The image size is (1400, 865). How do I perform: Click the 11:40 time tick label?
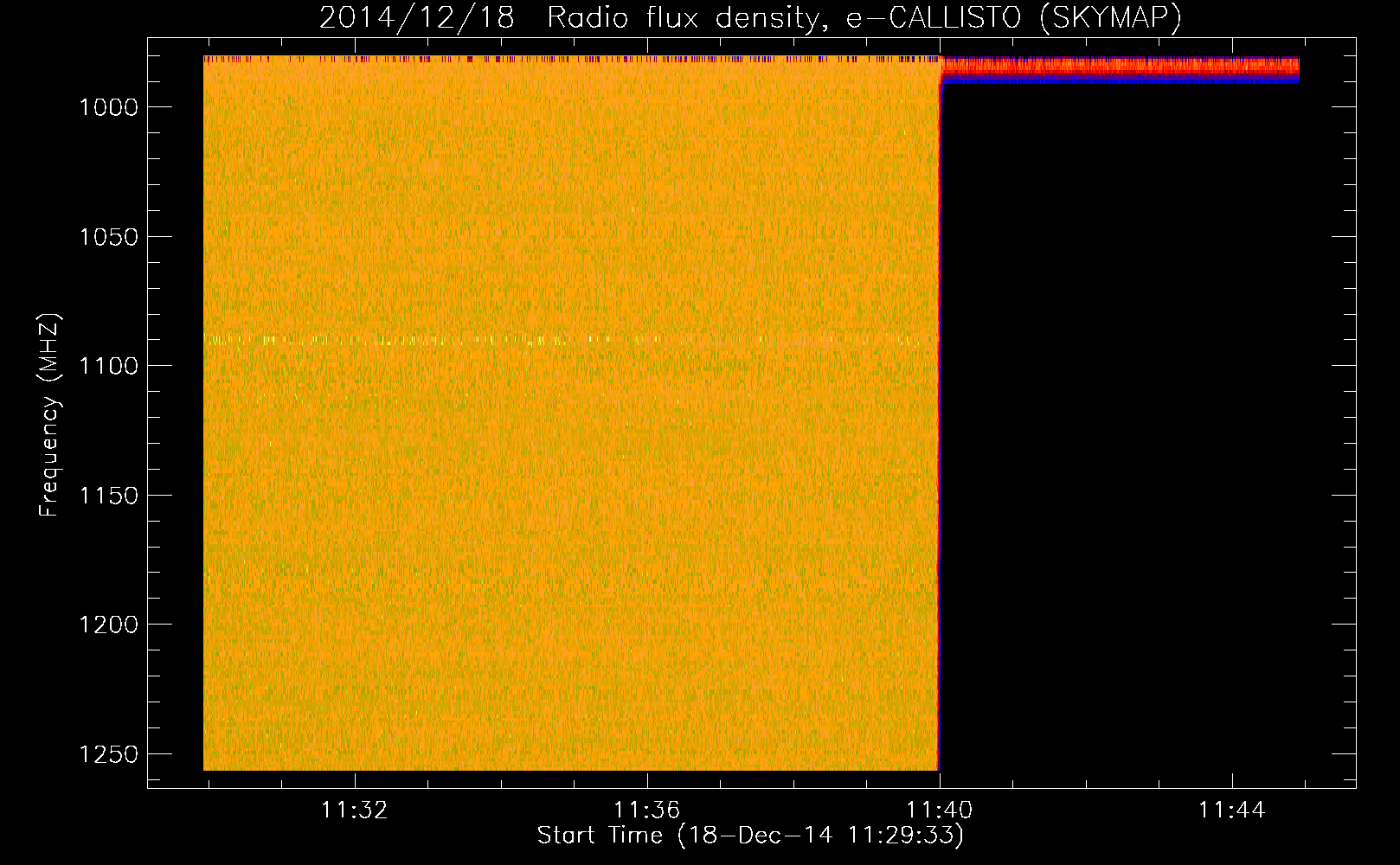click(940, 811)
